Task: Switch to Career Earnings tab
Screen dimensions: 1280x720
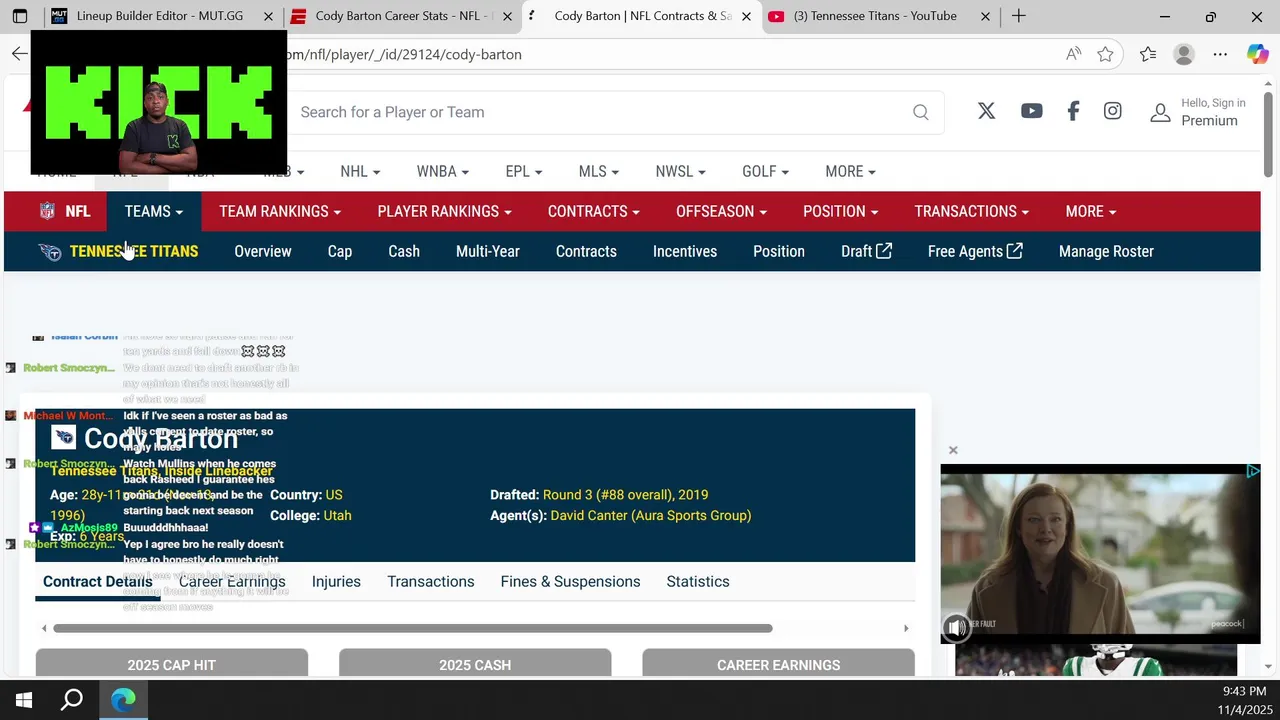Action: coord(232,581)
